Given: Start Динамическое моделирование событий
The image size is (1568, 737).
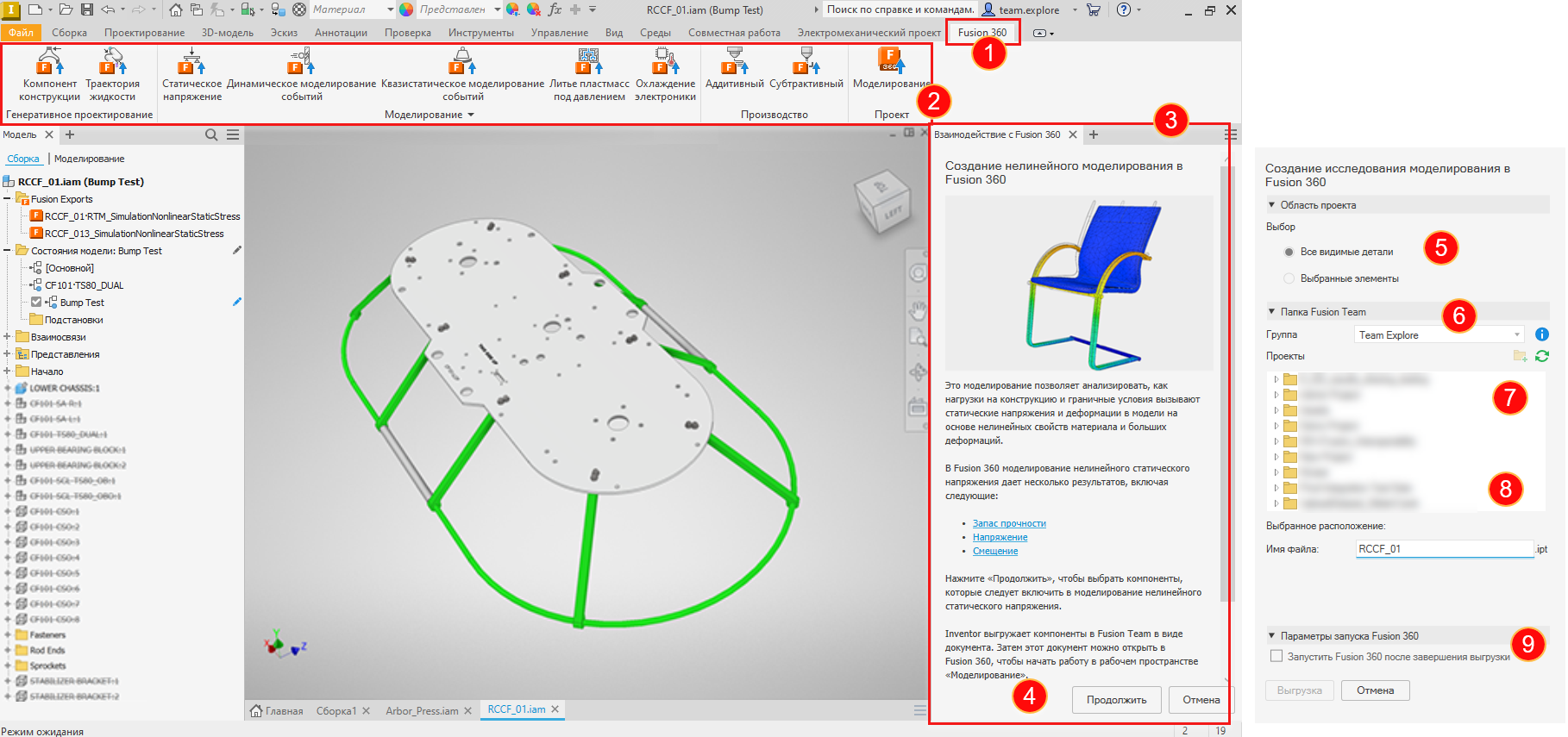Looking at the screenshot, I should coord(301,75).
